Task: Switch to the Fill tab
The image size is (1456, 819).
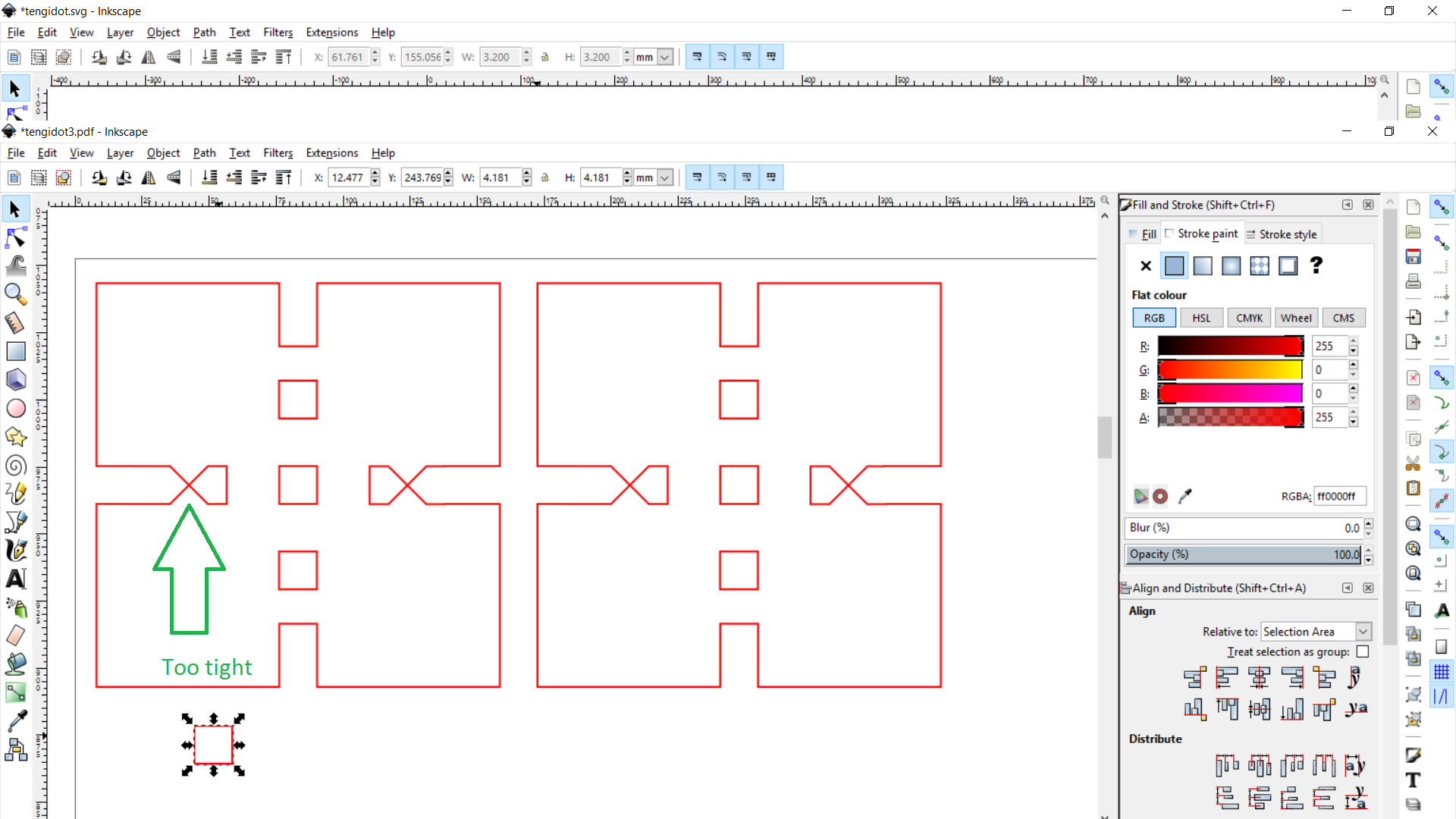Action: click(x=1142, y=234)
